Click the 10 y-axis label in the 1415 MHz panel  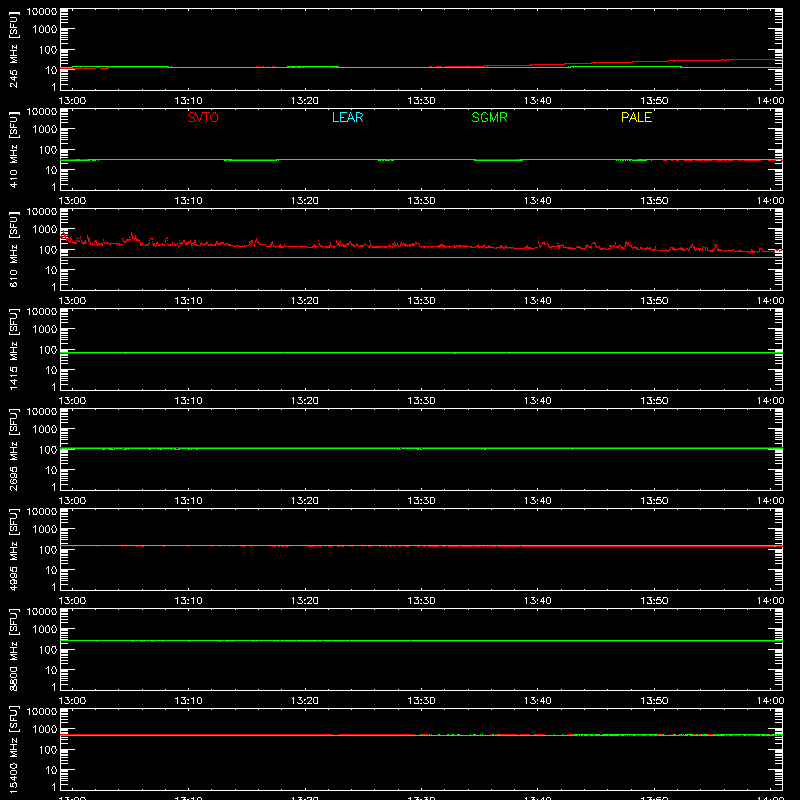(52, 370)
